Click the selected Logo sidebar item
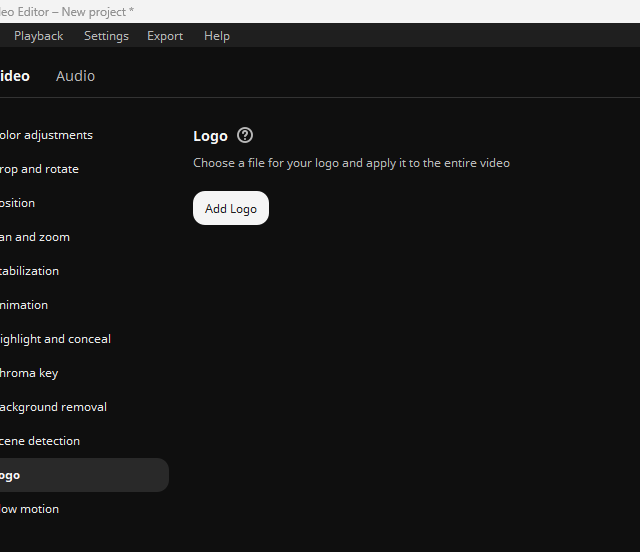This screenshot has width=640, height=552. coord(60,475)
